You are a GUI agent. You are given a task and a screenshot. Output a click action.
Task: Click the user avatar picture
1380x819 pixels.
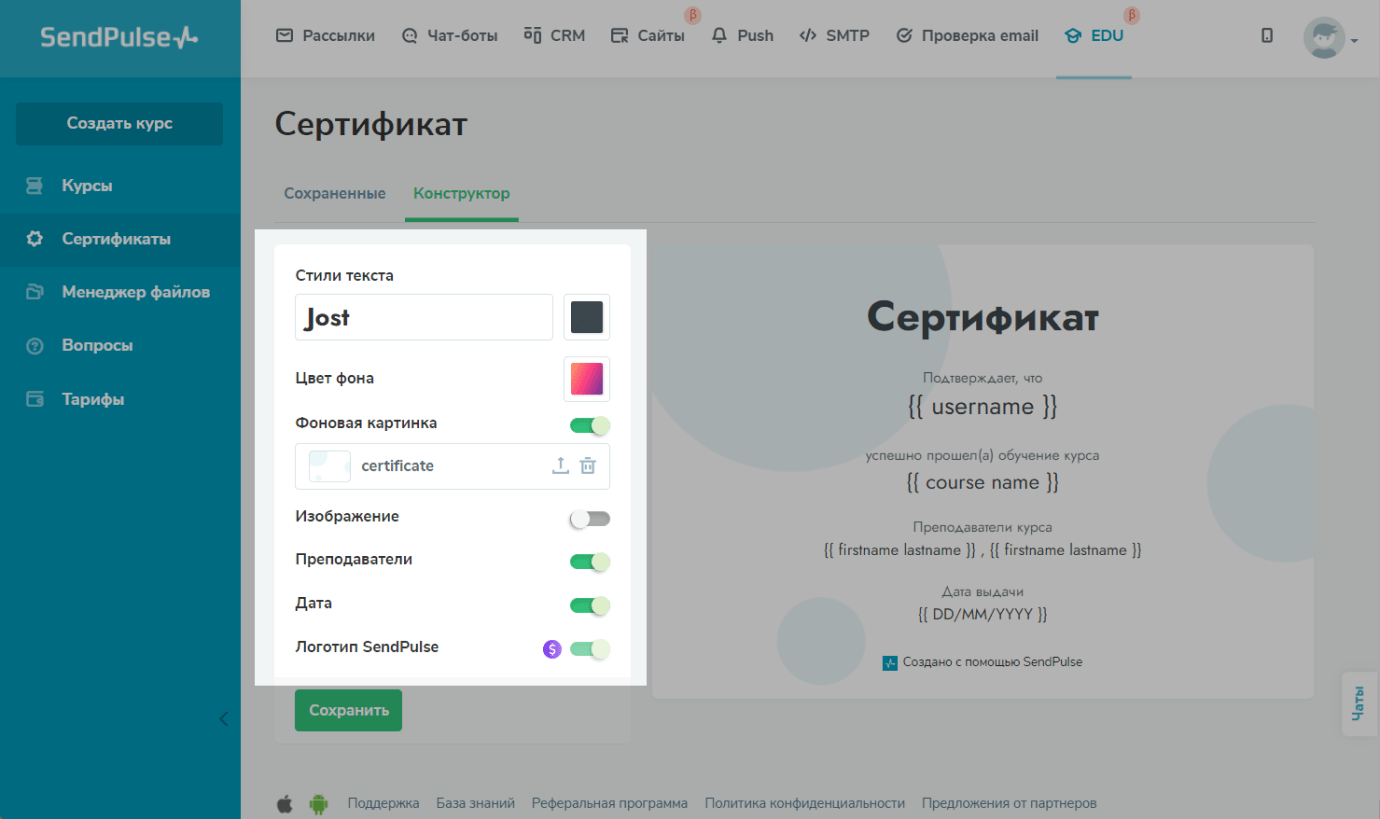point(1324,38)
